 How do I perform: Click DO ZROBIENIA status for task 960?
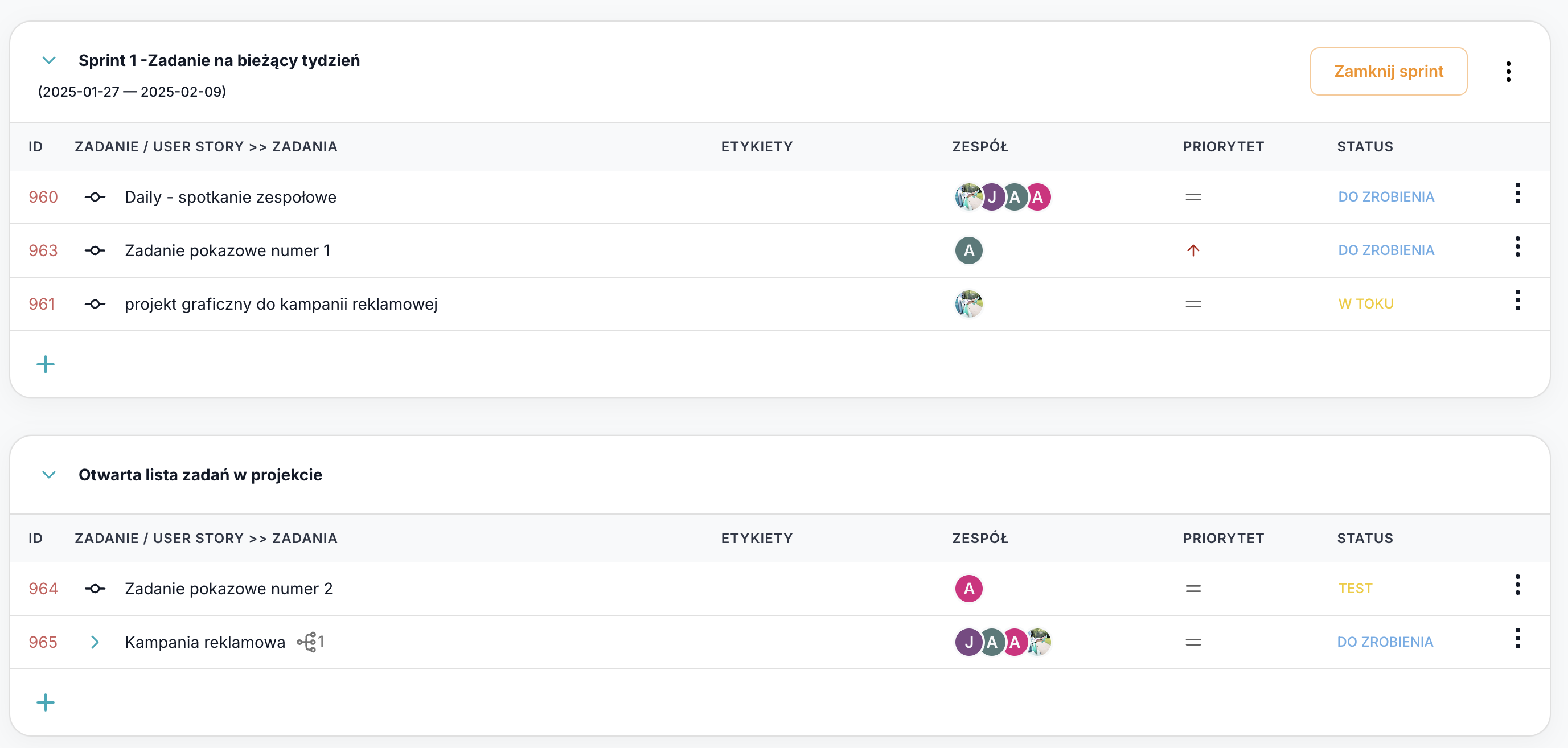coord(1385,196)
